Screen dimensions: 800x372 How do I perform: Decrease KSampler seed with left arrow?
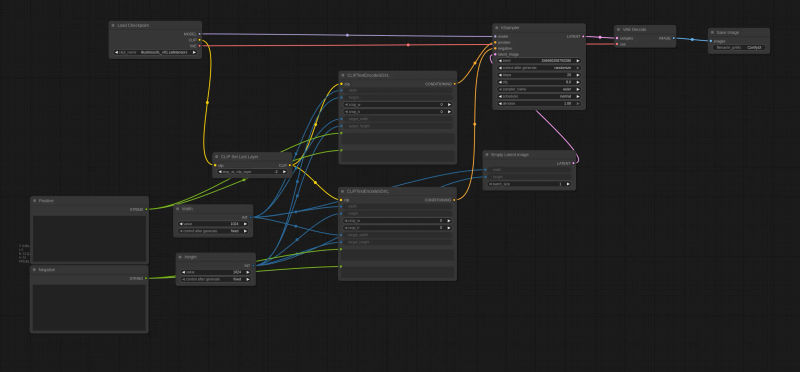pyautogui.click(x=500, y=60)
